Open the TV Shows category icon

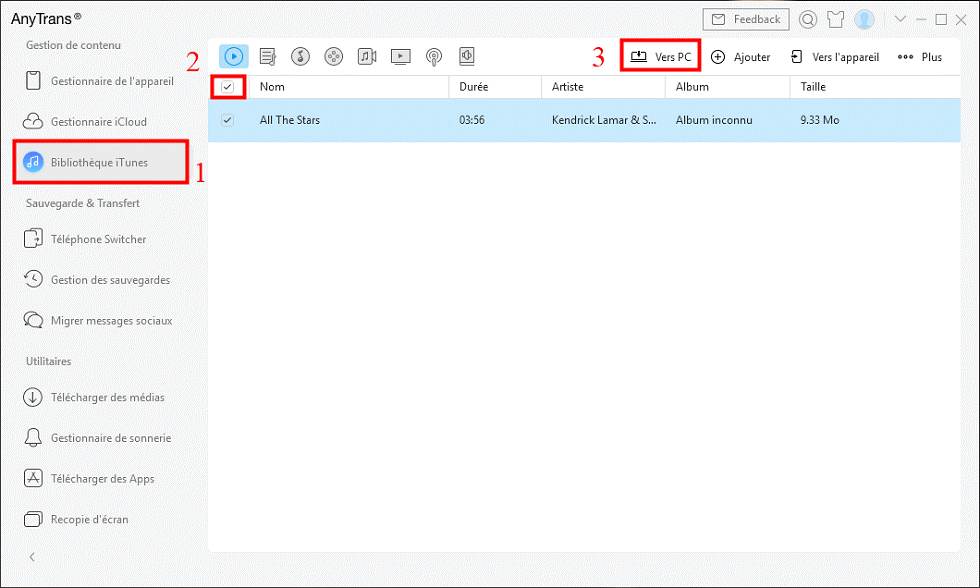(x=401, y=57)
